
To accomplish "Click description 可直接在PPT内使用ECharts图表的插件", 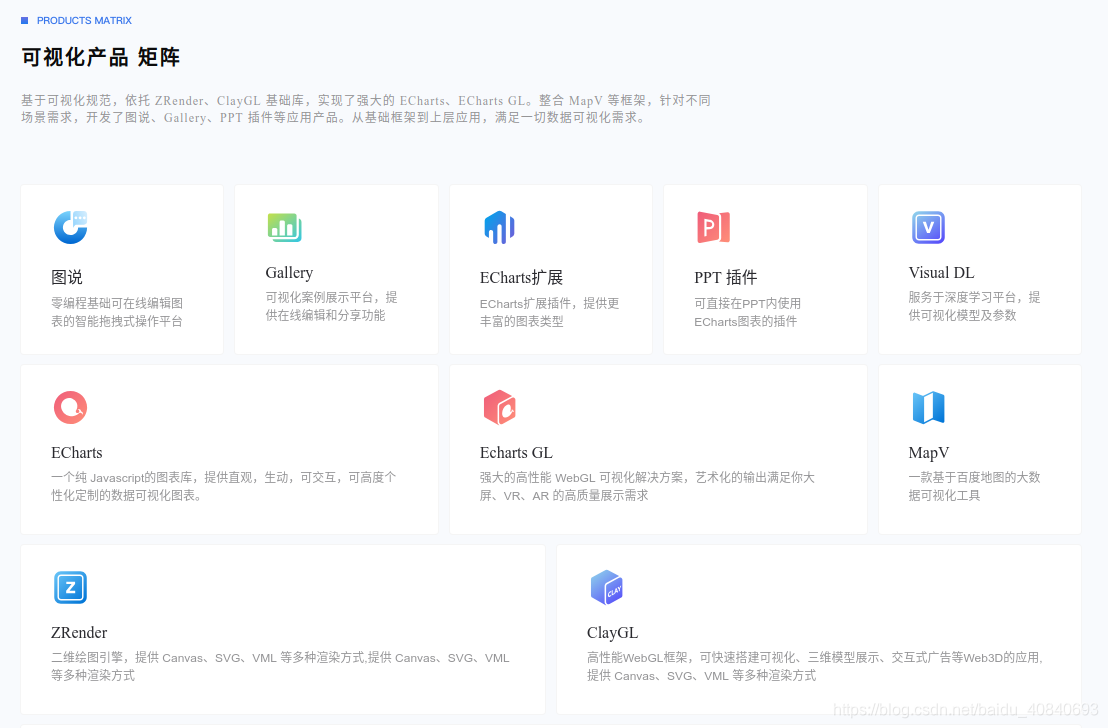I will click(x=747, y=312).
